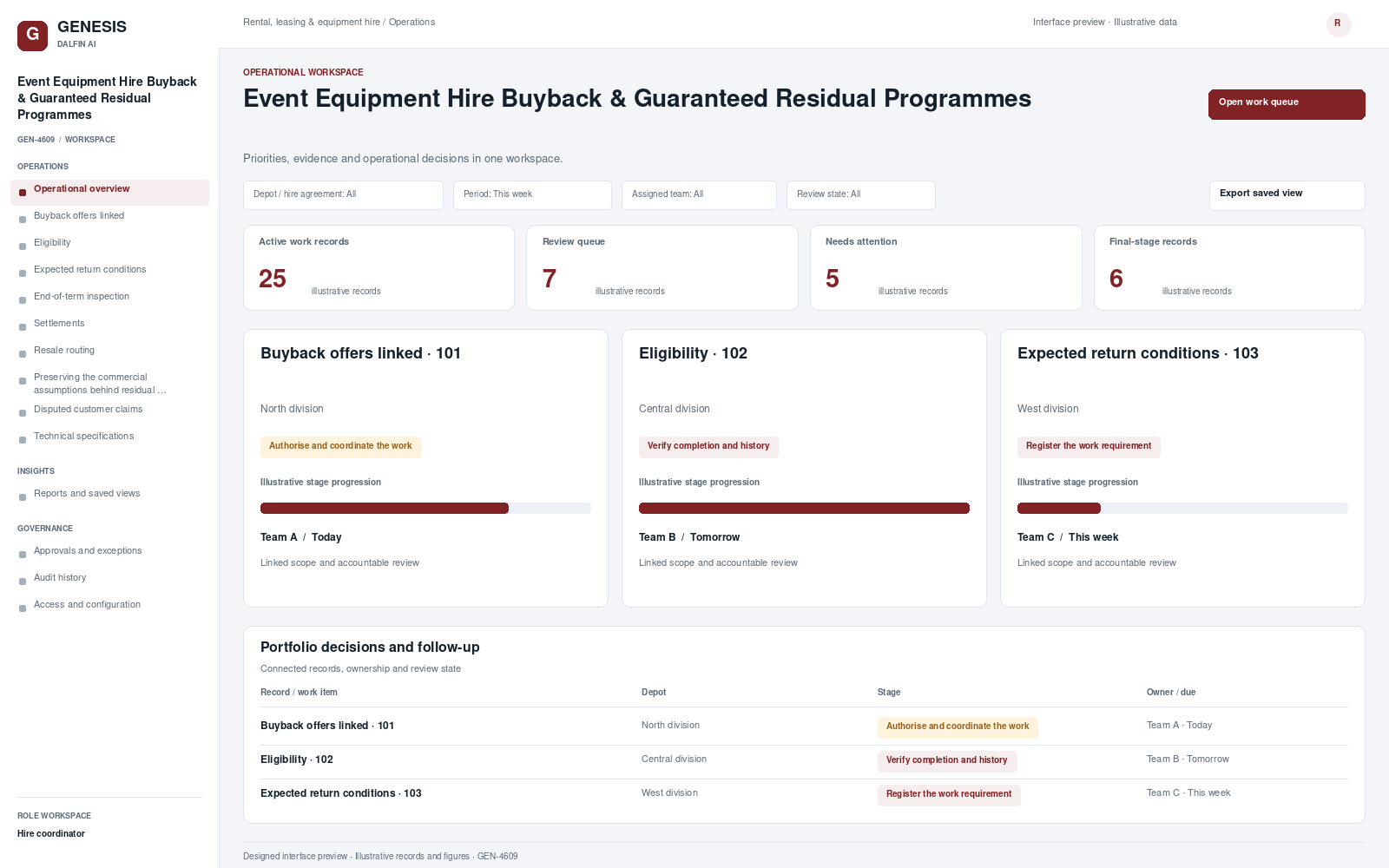Click progress bar in Buyback offers card
Image resolution: width=1389 pixels, height=868 pixels.
click(425, 509)
